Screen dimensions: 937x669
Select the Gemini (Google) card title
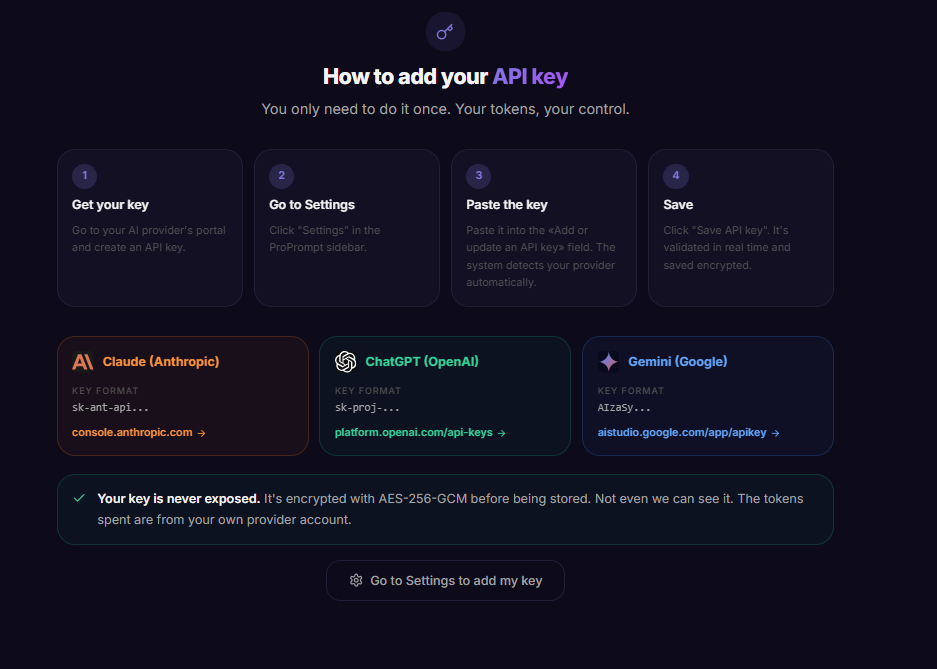point(678,361)
